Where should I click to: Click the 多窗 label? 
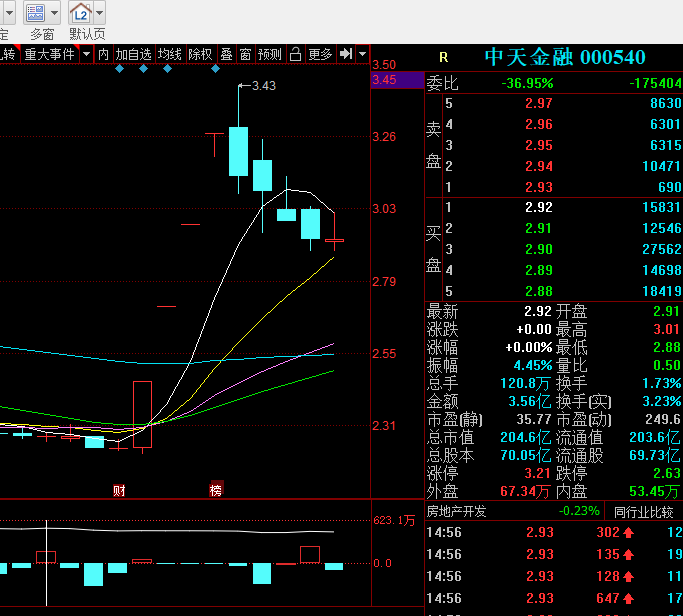coord(42,34)
